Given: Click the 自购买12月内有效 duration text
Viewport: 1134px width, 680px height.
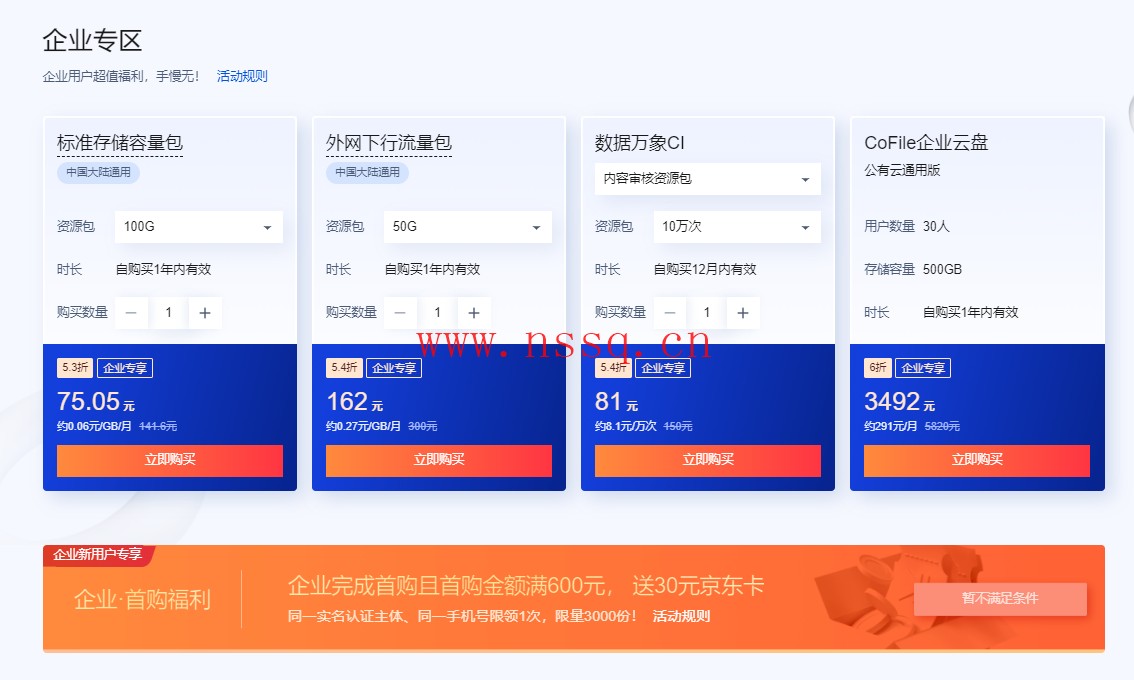Looking at the screenshot, I should click(x=705, y=269).
